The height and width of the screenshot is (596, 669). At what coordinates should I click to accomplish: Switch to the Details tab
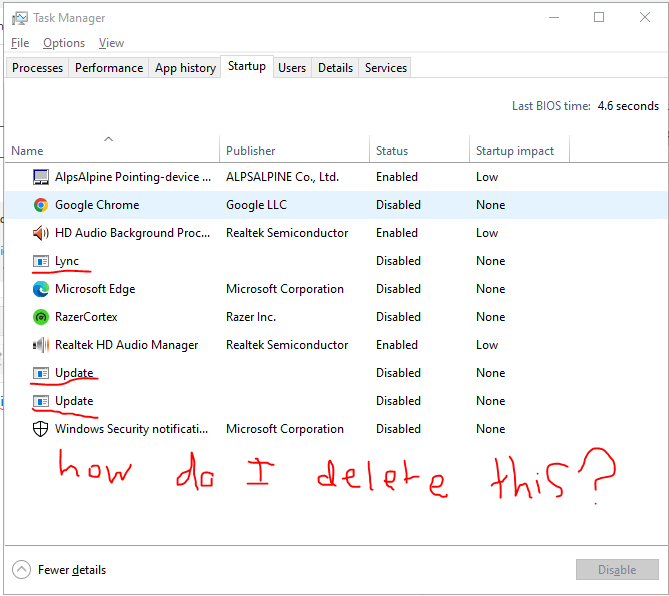pos(335,68)
